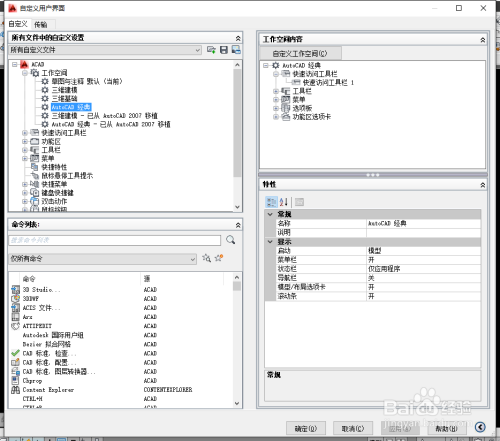This screenshot has width=500, height=441.
Task: Click the round arrow icon beside 帮助 button
Action: [x=480, y=427]
